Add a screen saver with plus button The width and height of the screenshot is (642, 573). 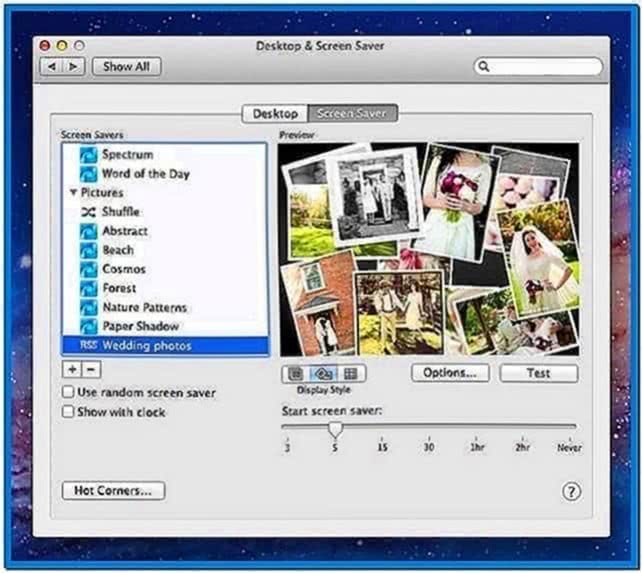click(x=72, y=369)
